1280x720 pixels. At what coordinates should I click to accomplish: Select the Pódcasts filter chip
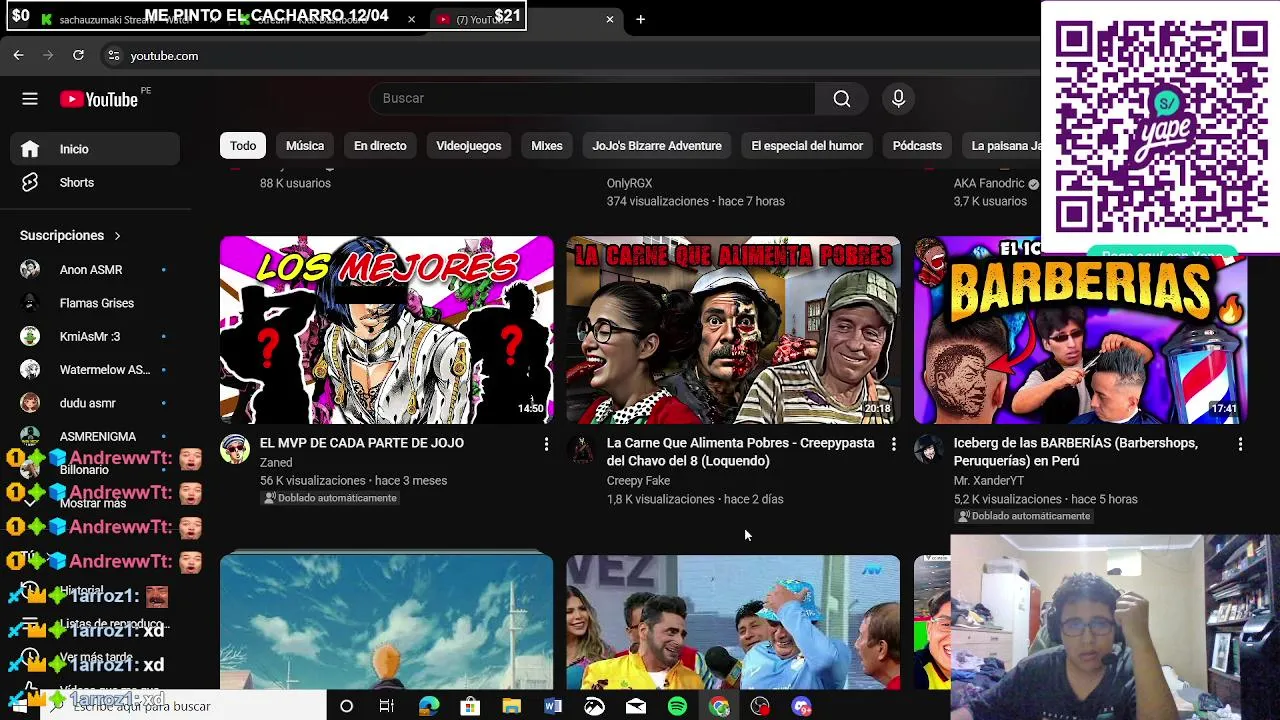coord(917,146)
